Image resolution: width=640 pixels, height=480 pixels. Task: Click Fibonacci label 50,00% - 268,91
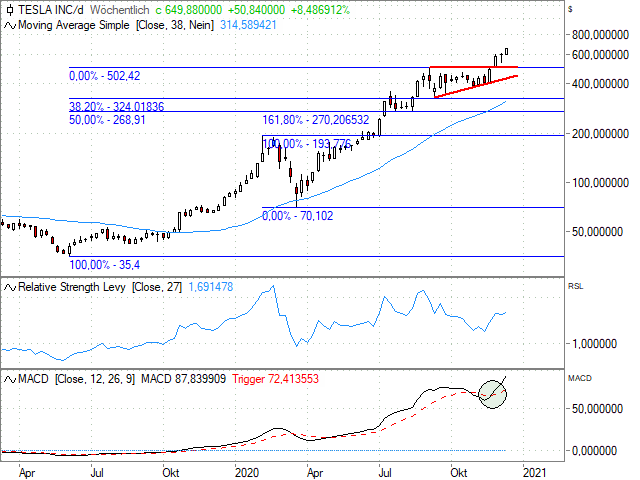(x=107, y=120)
